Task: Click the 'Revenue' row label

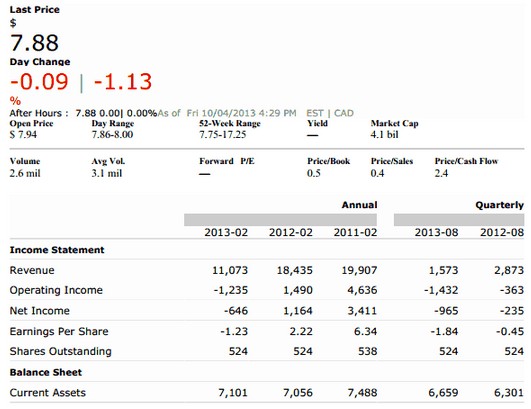Action: [x=32, y=270]
